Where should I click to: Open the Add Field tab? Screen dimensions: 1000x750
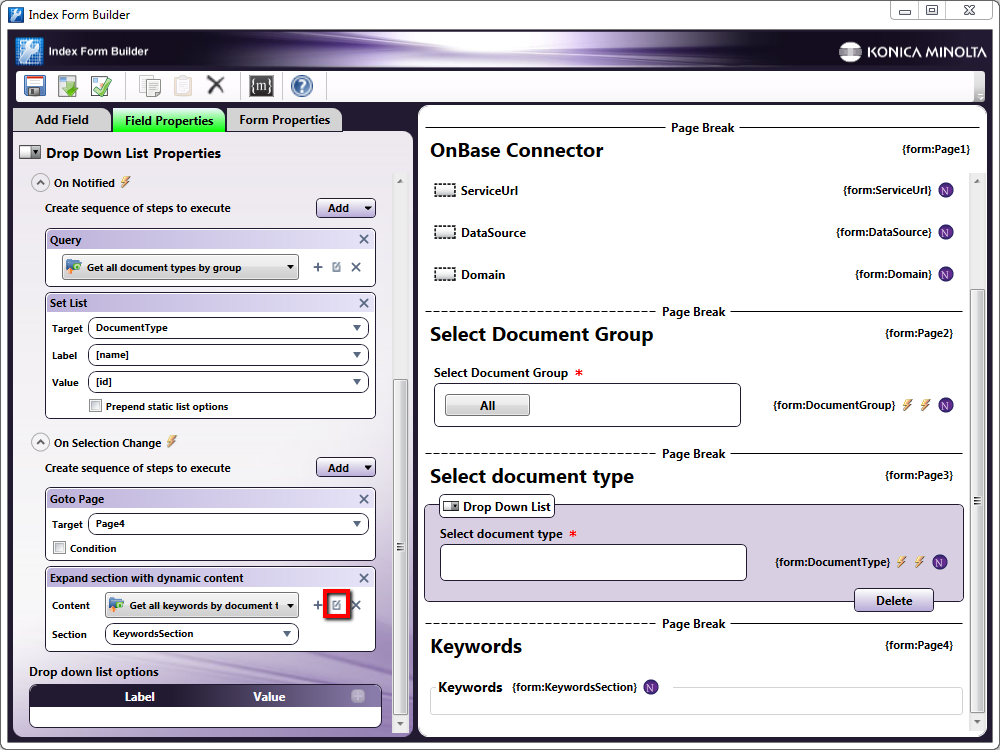coord(62,119)
